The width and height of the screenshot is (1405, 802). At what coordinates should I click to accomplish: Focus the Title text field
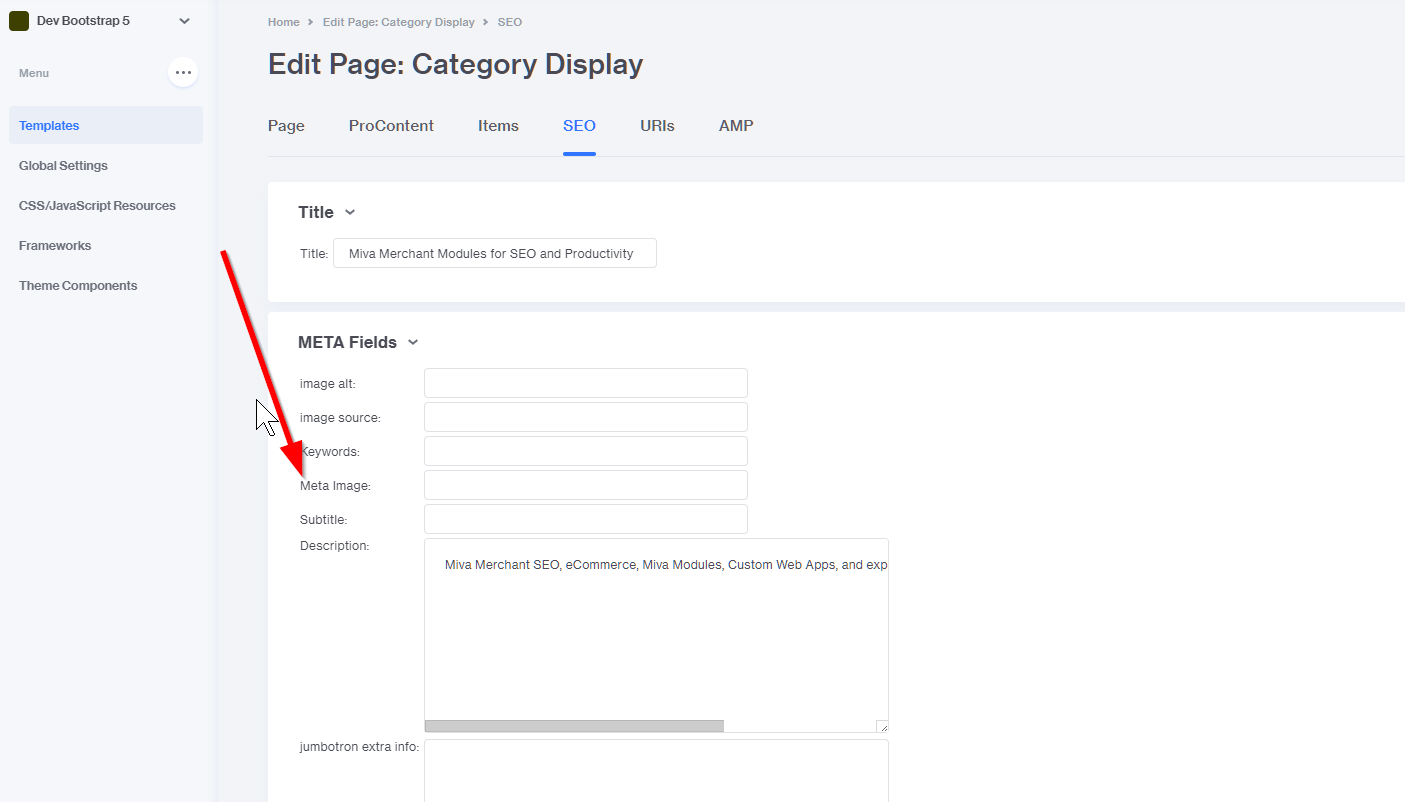pyautogui.click(x=494, y=253)
